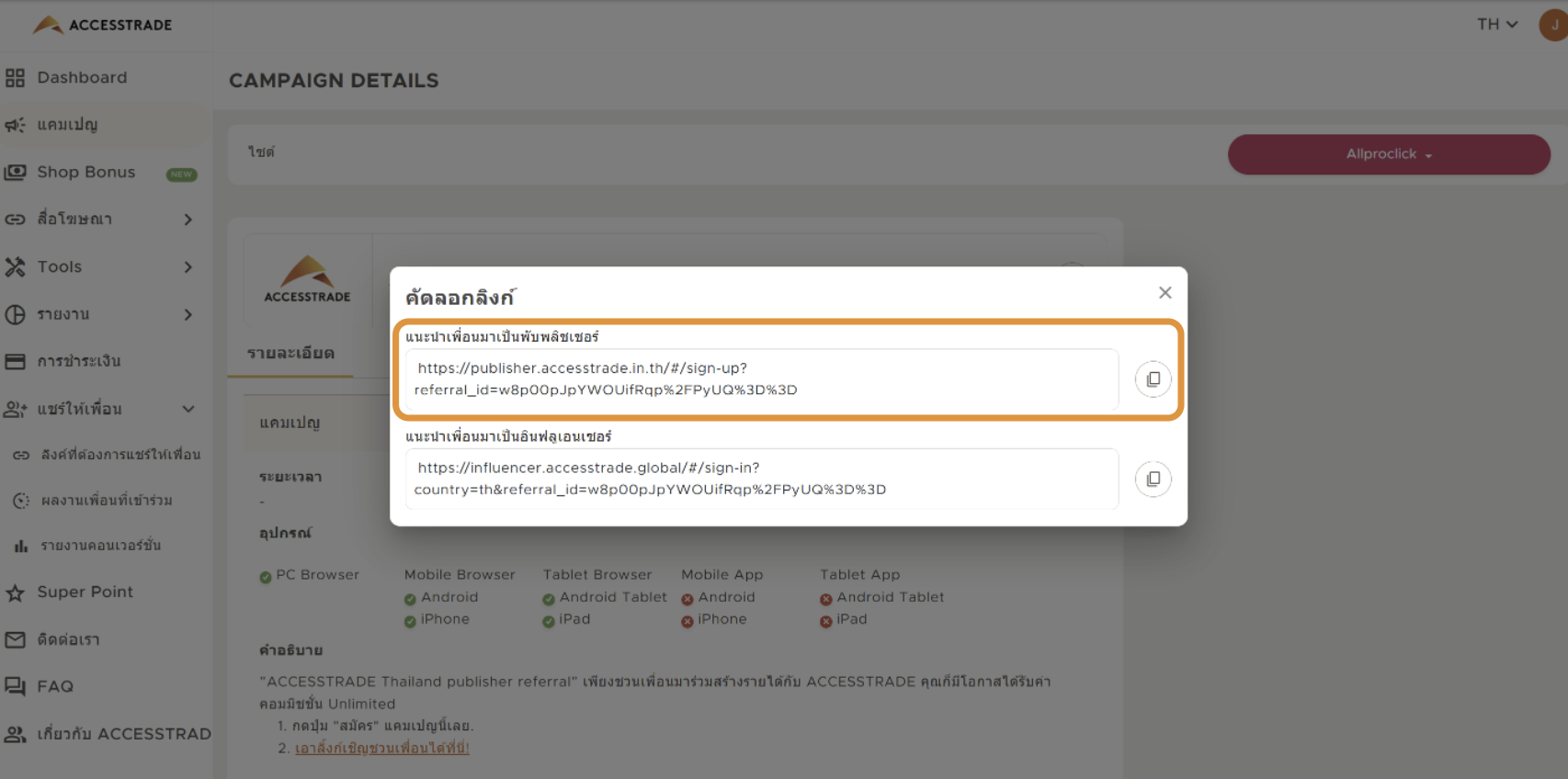The height and width of the screenshot is (779, 1568).
Task: Click the คำอธิบาย section heading
Action: click(290, 649)
